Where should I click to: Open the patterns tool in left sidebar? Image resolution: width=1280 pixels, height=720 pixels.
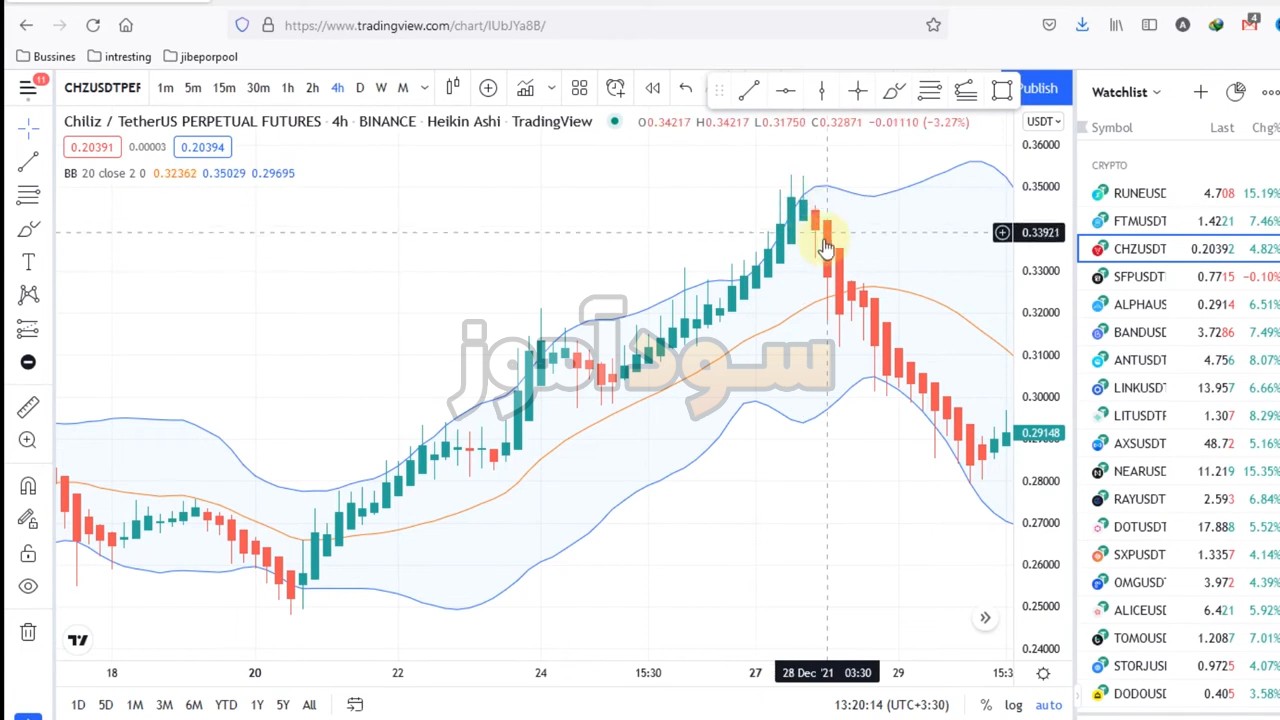coord(28,295)
